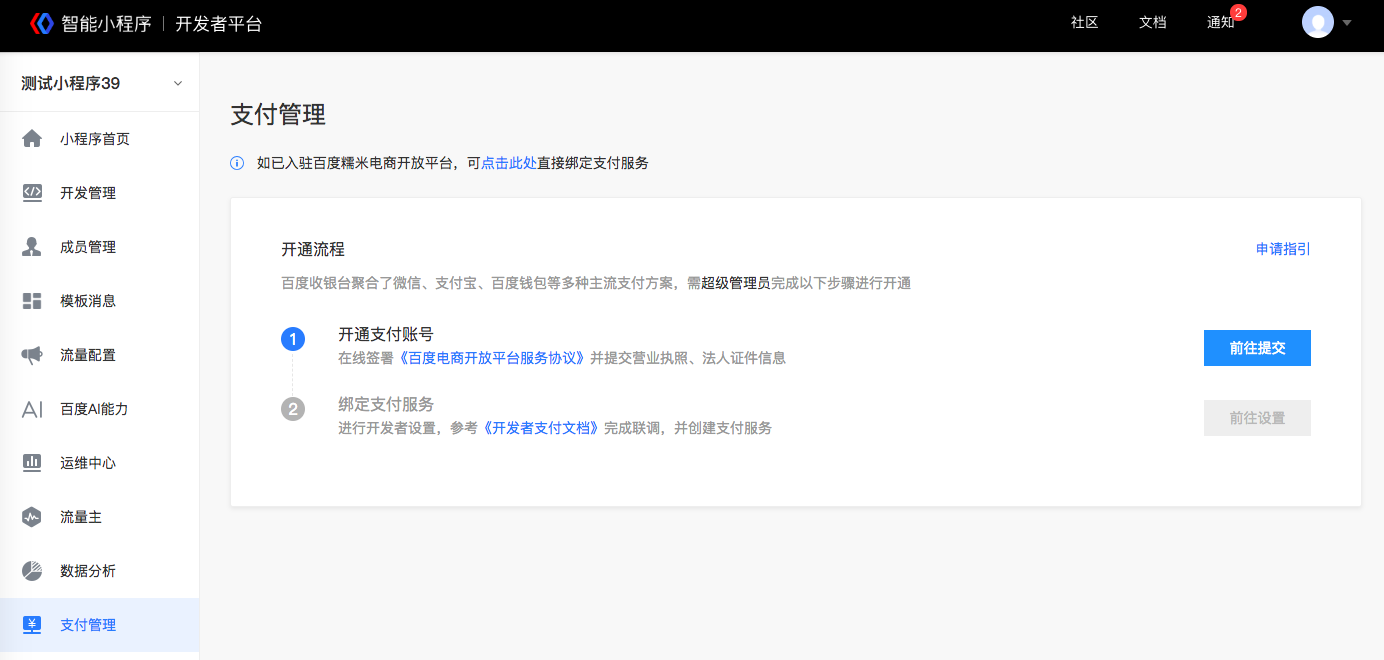Select the 小程序首页 home icon
Screen dimensions: 1384x660
click(x=31, y=138)
